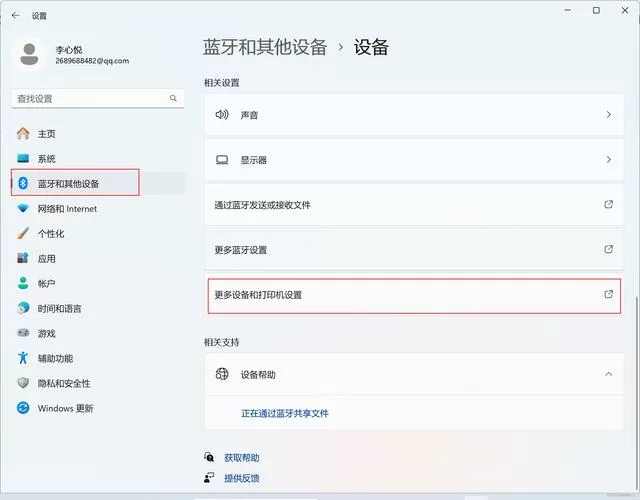Click the 设备帮助 label
640x500 pixels.
click(x=258, y=374)
